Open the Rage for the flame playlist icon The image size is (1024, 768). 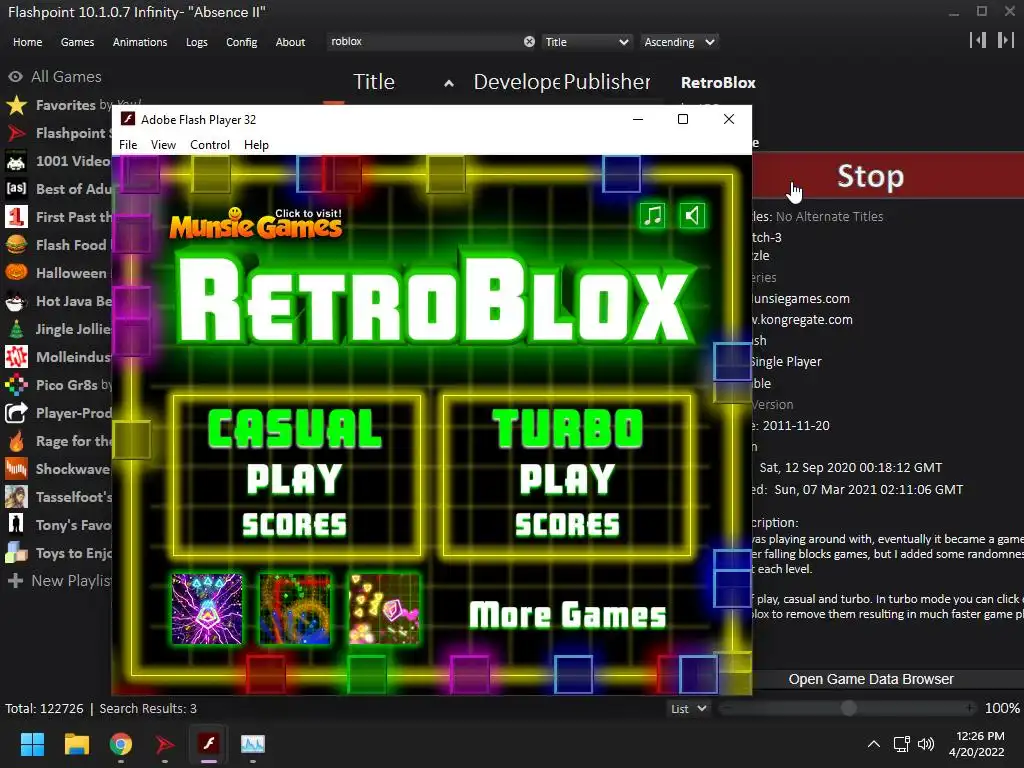pyautogui.click(x=16, y=441)
